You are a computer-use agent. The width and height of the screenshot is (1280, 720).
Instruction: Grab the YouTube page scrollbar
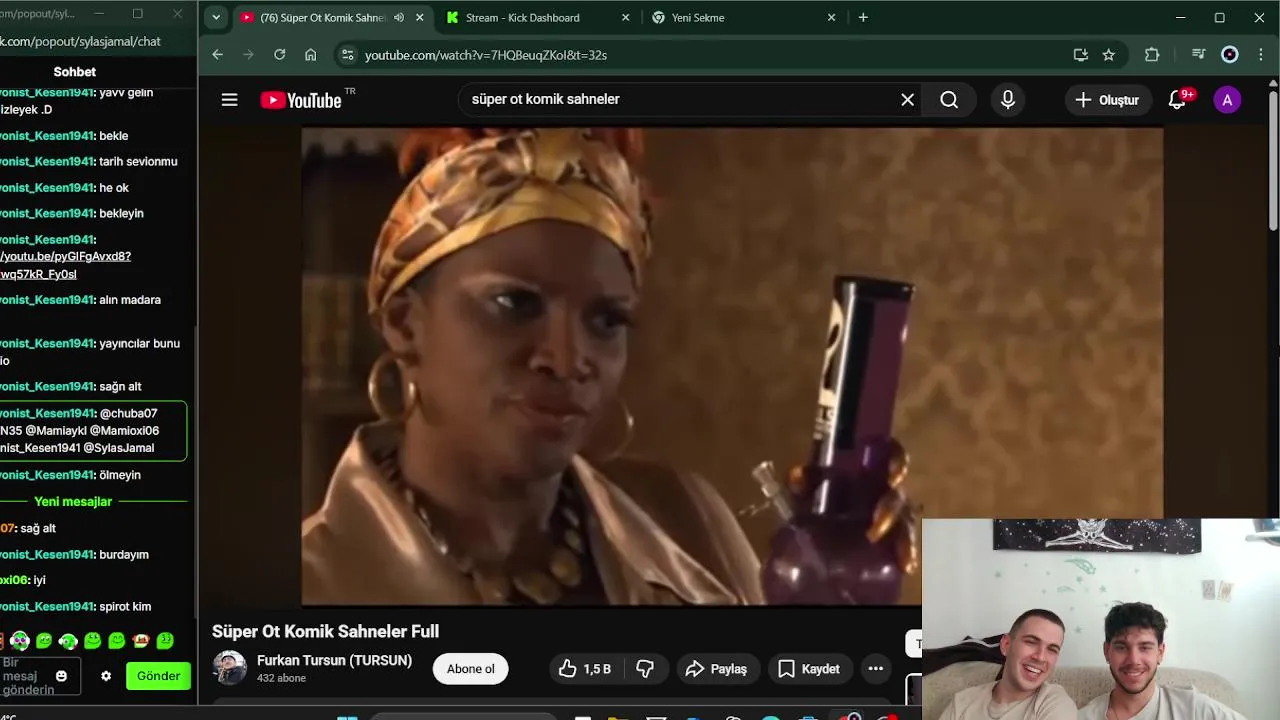click(x=1273, y=160)
